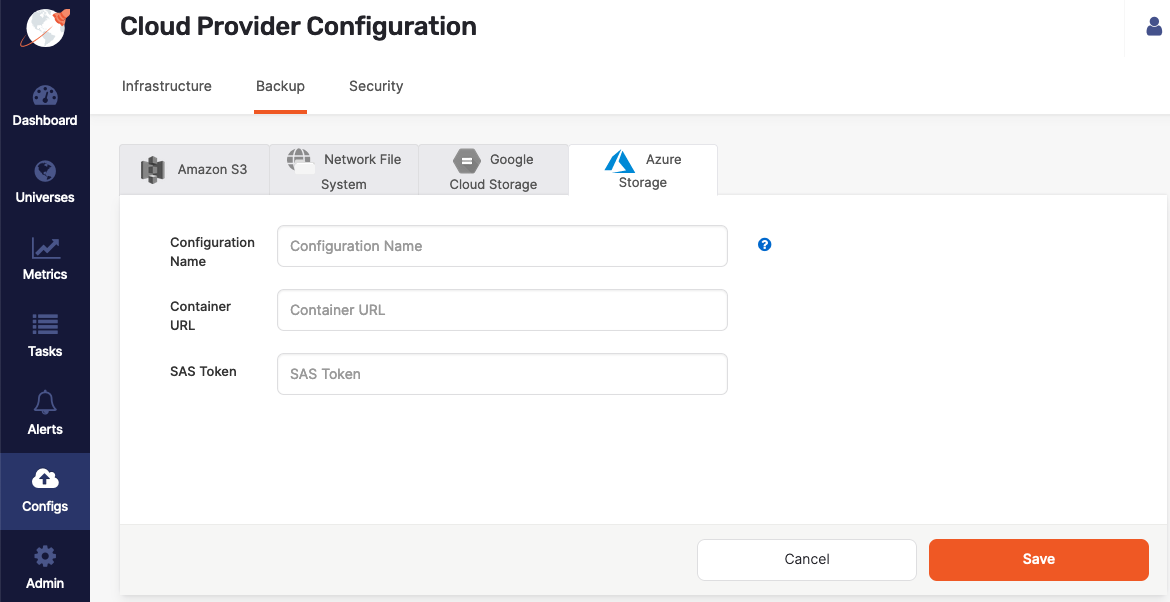Image resolution: width=1170 pixels, height=602 pixels.
Task: Click the YugabyteDB logo
Action: [42, 28]
